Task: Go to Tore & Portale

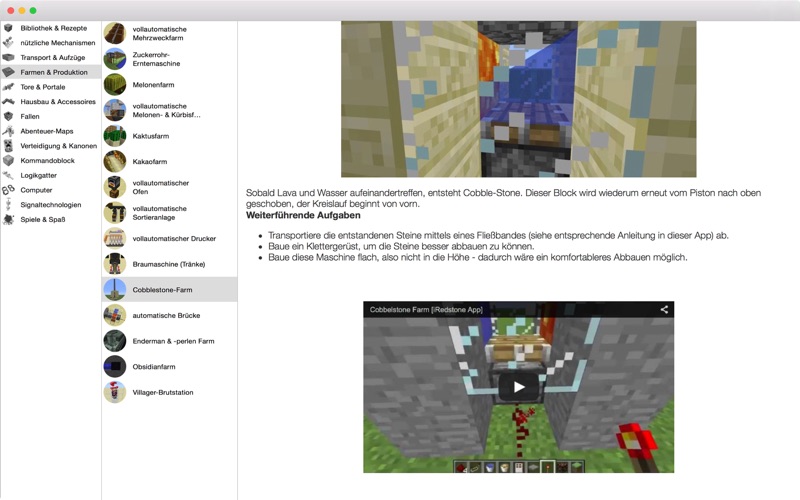Action: (x=43, y=87)
